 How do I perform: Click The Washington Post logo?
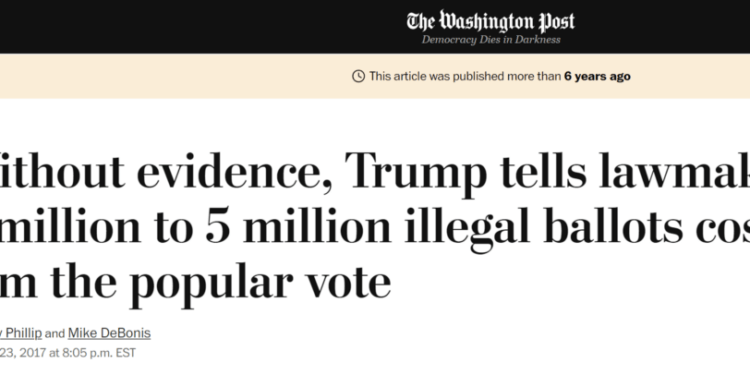coord(491,22)
